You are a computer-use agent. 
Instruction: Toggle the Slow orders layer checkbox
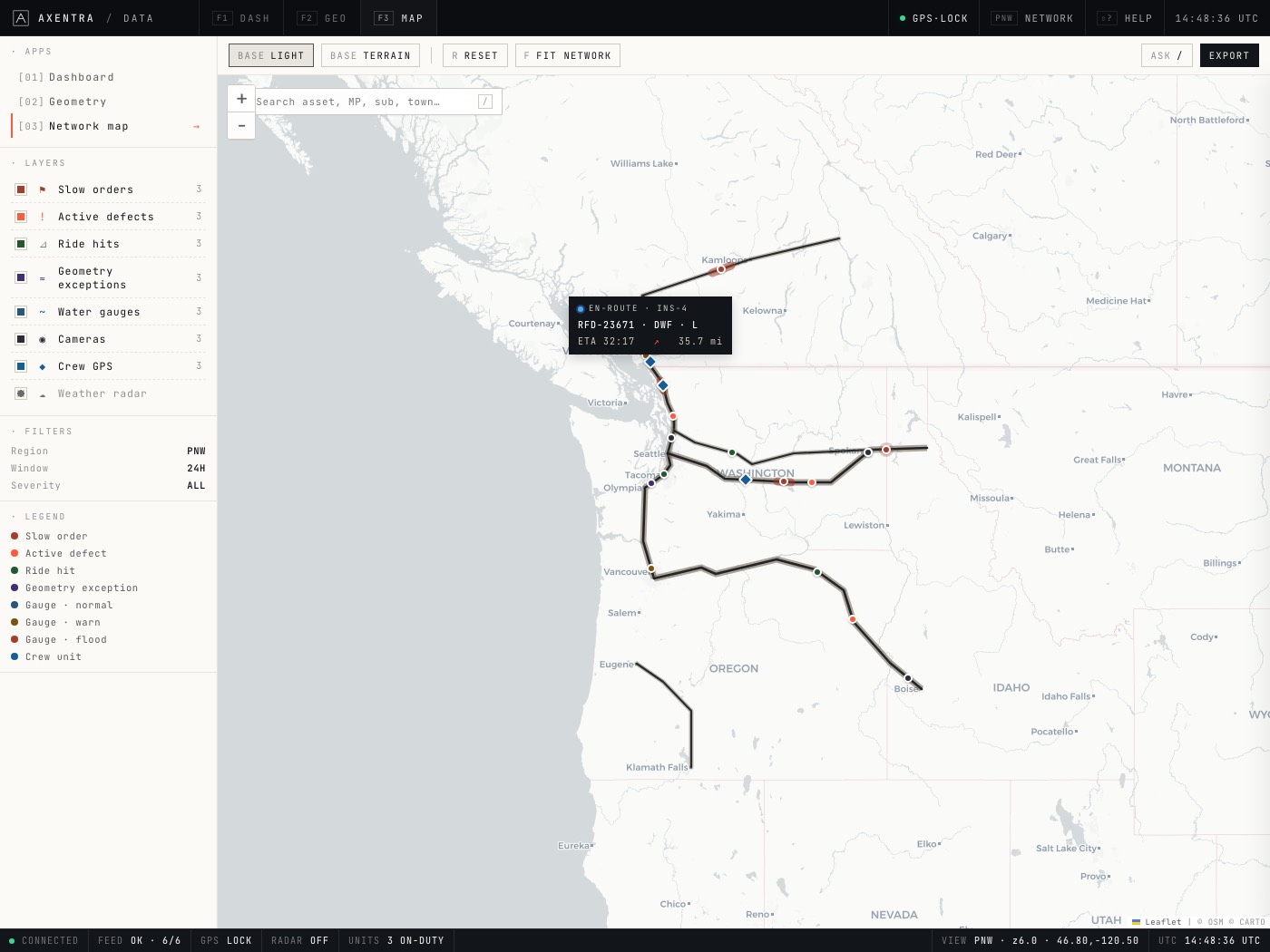[x=21, y=189]
